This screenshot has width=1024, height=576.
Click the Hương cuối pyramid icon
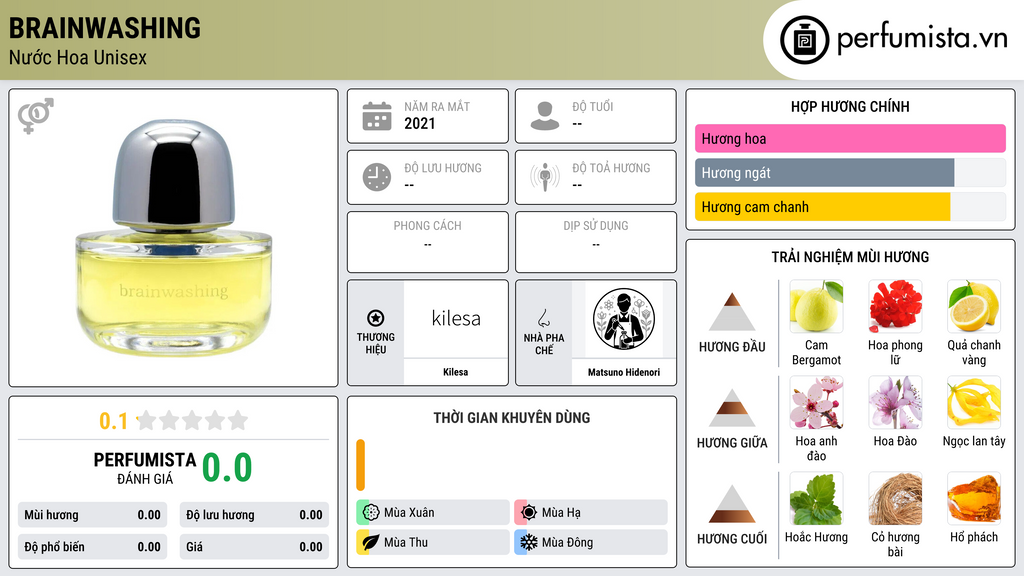click(x=732, y=504)
